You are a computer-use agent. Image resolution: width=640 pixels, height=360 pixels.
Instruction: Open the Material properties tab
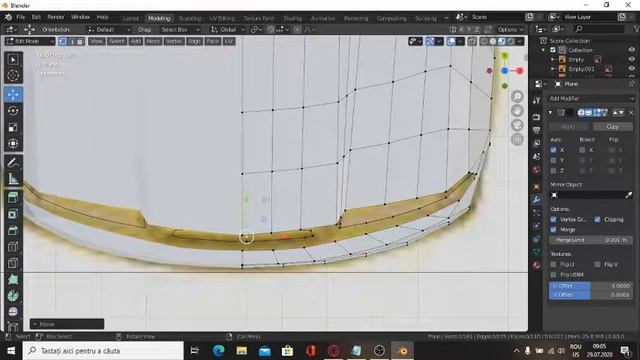(536, 265)
